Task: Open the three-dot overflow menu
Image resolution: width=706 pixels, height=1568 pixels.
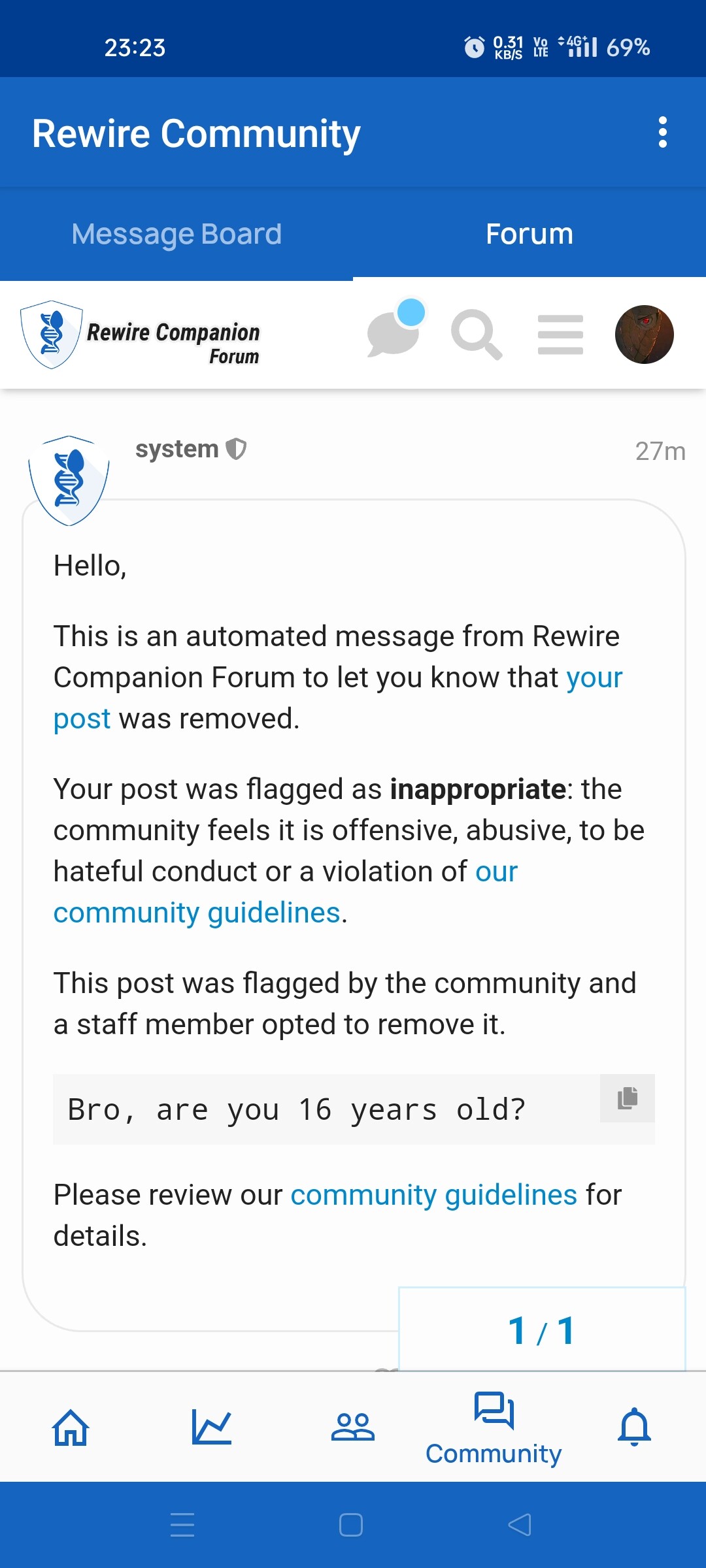Action: (662, 133)
